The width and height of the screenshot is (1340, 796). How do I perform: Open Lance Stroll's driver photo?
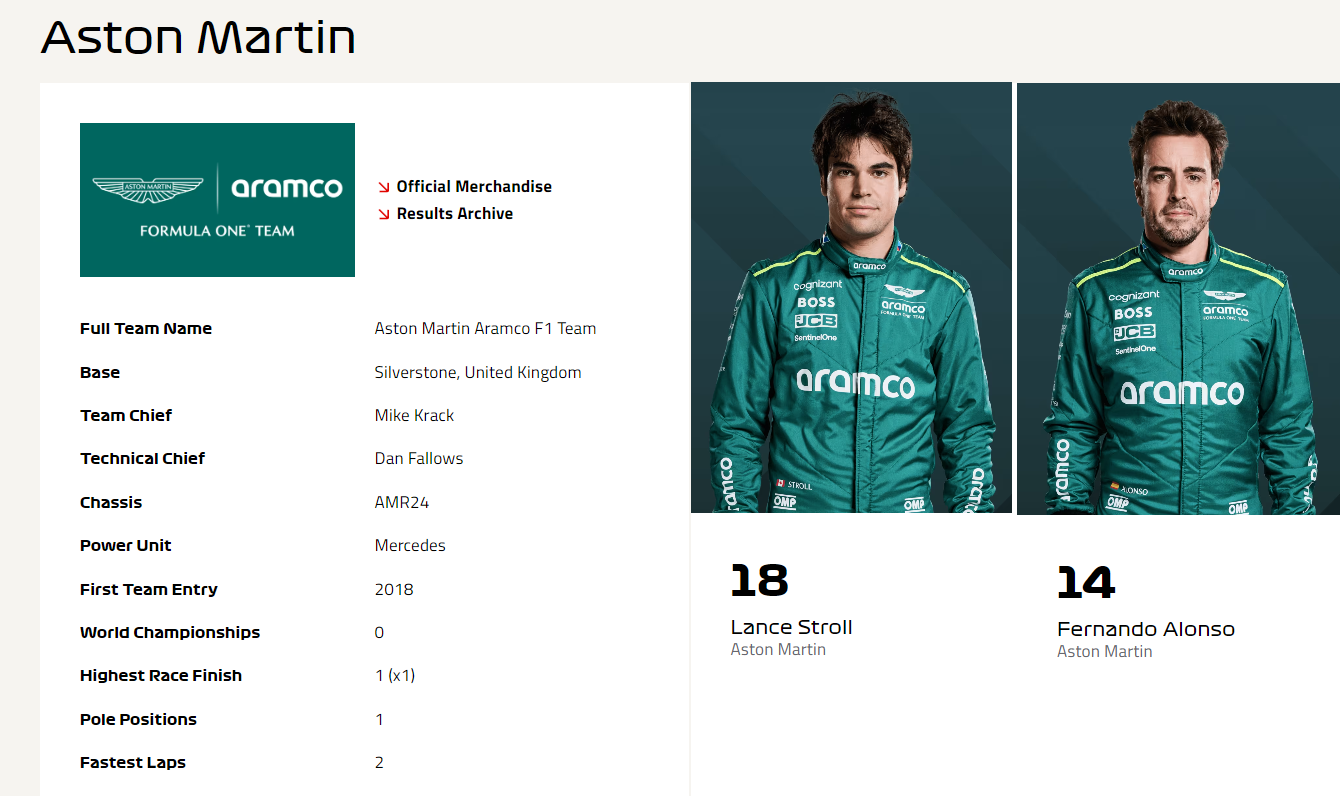pos(851,298)
